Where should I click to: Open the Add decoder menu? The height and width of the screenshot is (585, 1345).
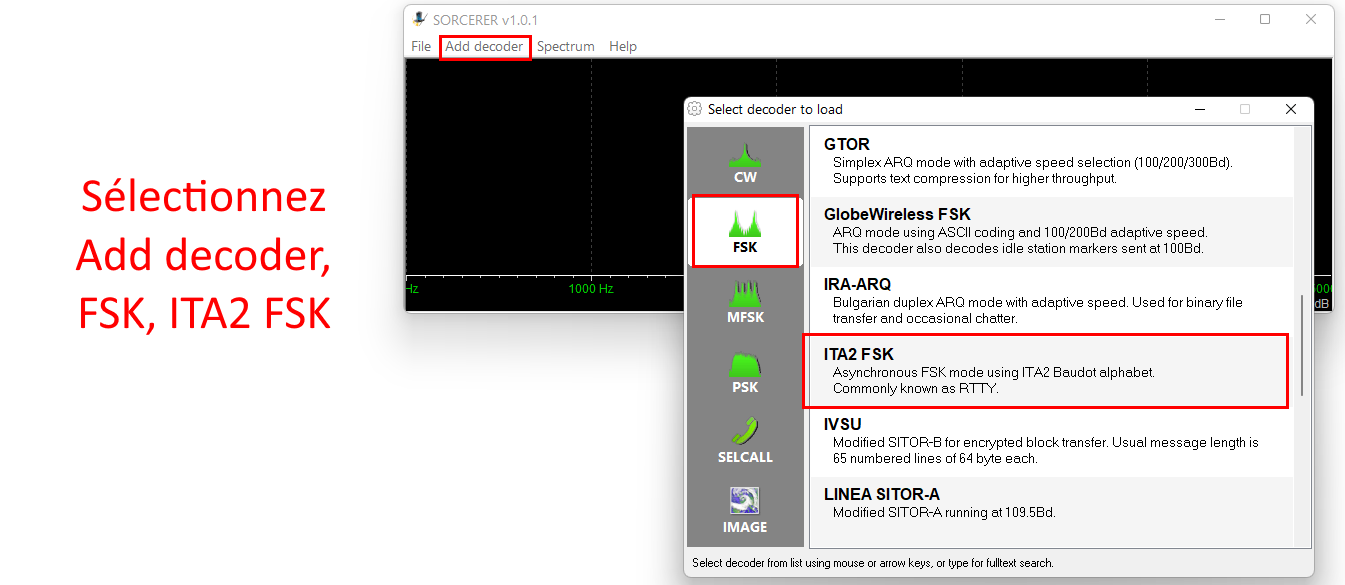[484, 46]
